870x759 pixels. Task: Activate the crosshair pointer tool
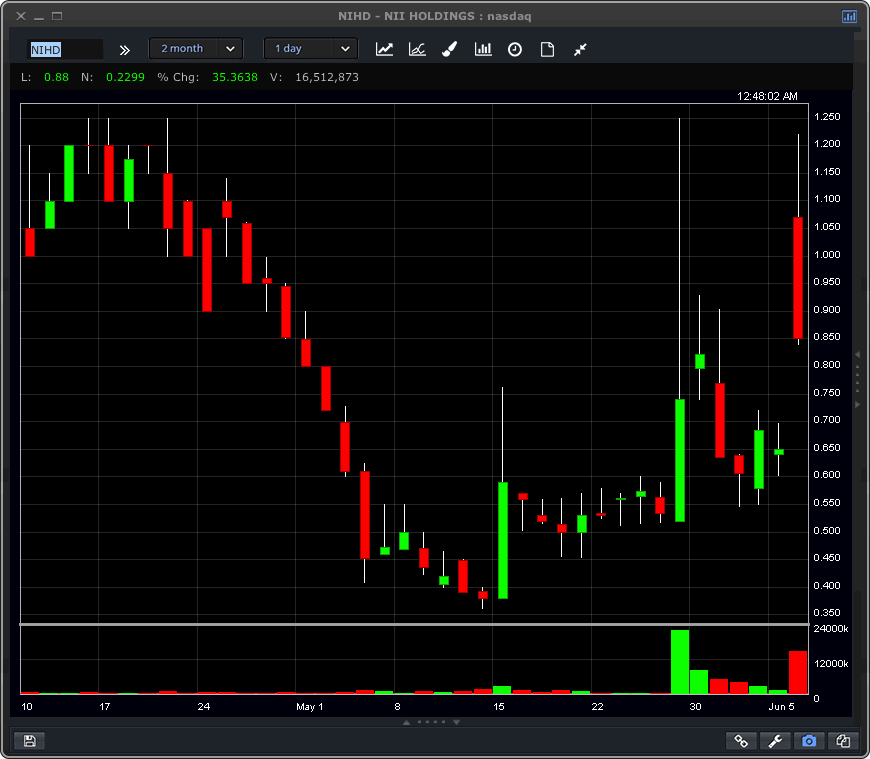580,49
